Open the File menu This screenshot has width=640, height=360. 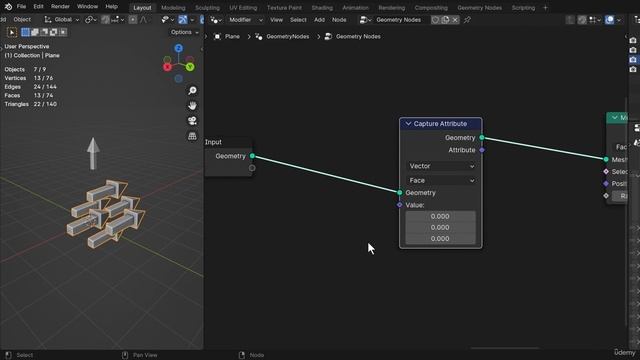coord(21,7)
